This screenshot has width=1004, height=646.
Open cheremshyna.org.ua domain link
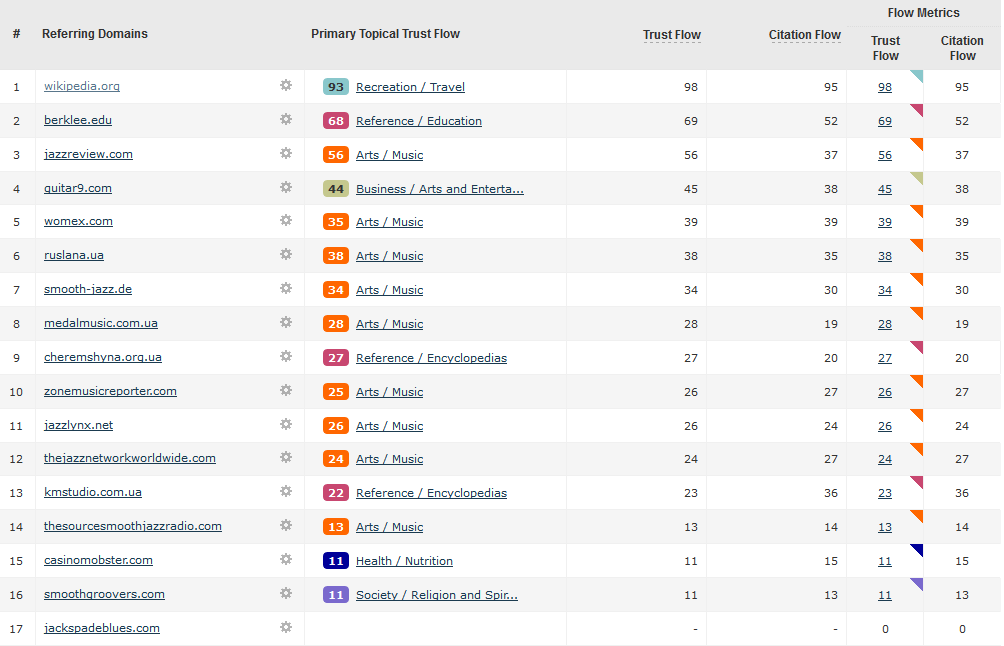coord(102,357)
